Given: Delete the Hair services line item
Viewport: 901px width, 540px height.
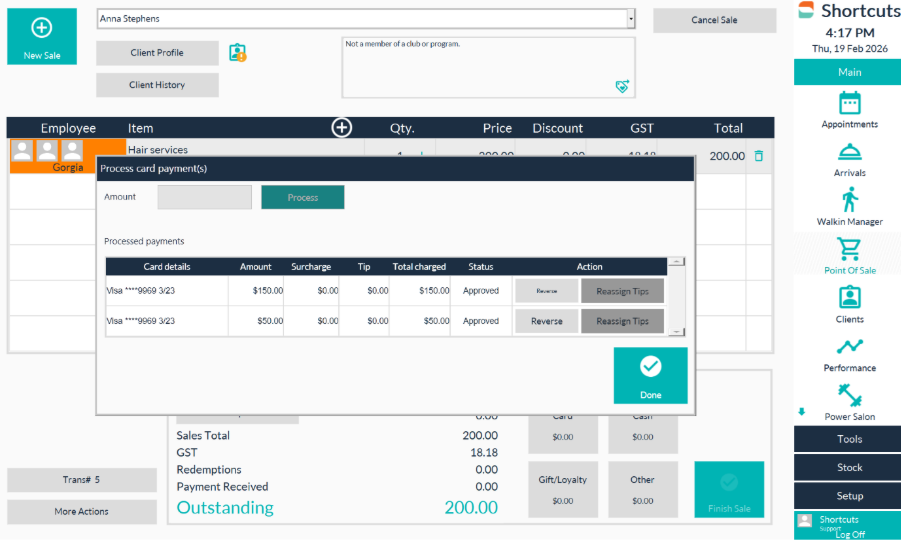Looking at the screenshot, I should [759, 156].
